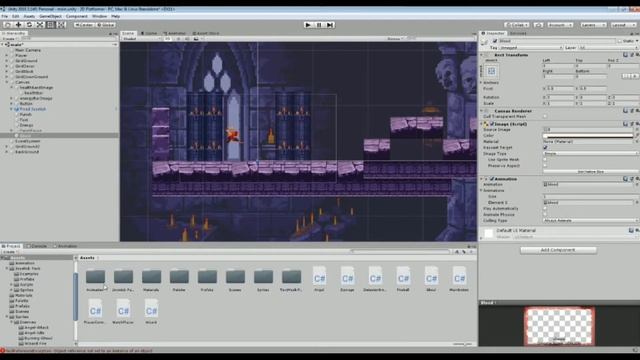
Task: Toggle the 2D view mode button
Action: tap(168, 39)
